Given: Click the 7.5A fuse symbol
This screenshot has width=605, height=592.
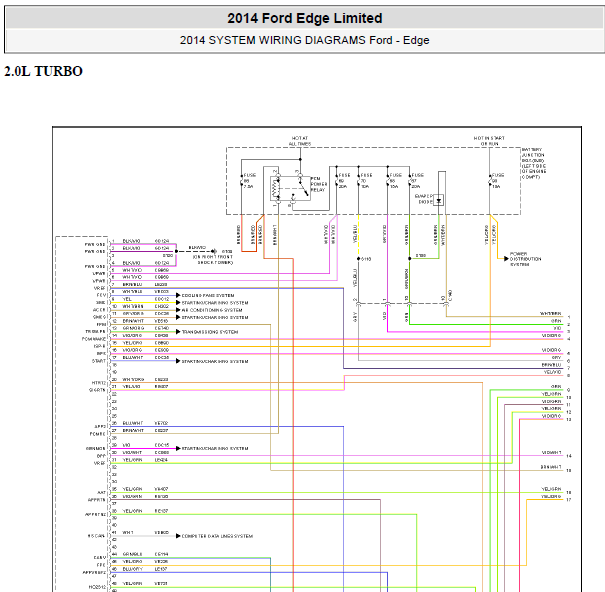Looking at the screenshot, I should coord(242,181).
